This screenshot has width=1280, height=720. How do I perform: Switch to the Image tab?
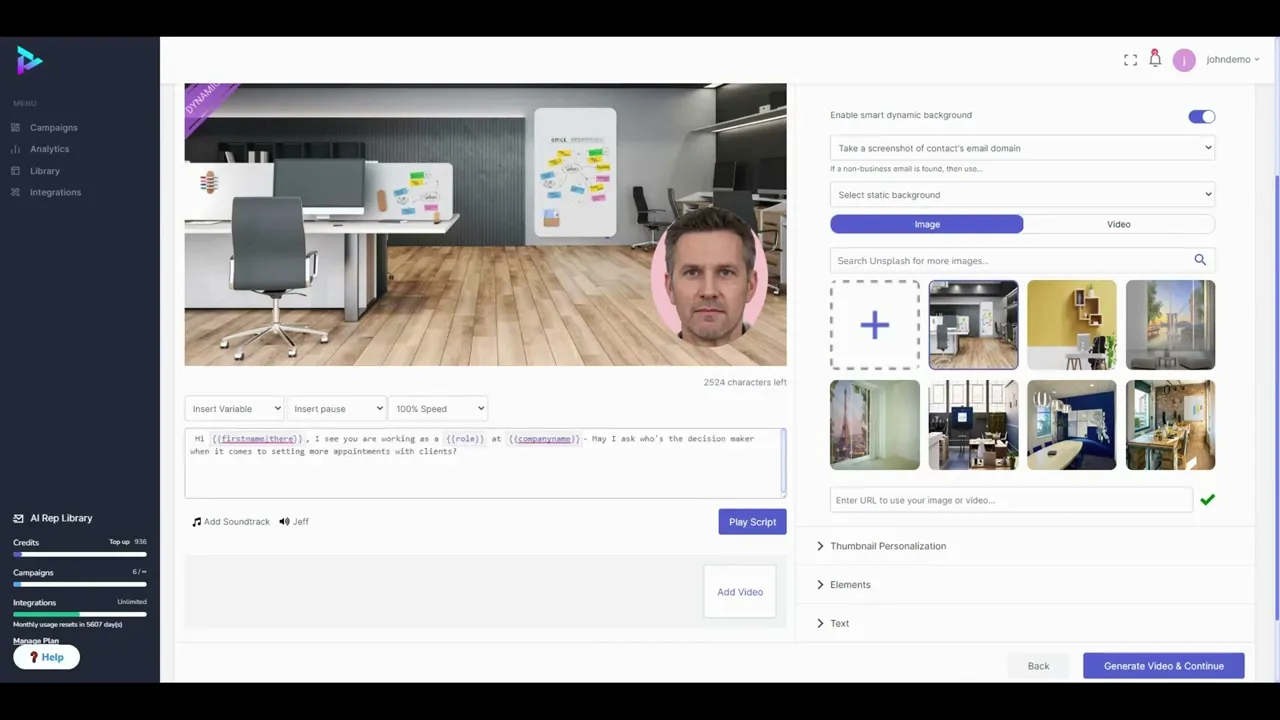(x=927, y=224)
